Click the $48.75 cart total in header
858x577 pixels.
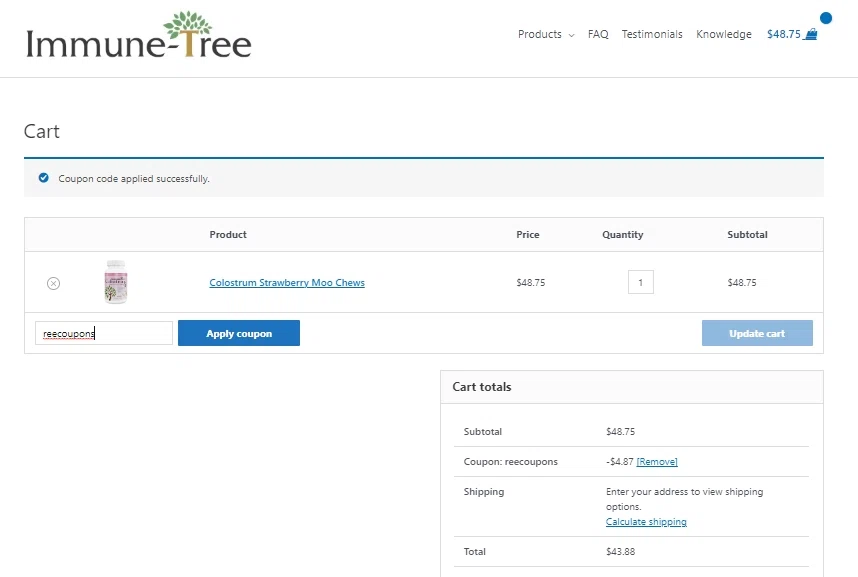point(784,34)
